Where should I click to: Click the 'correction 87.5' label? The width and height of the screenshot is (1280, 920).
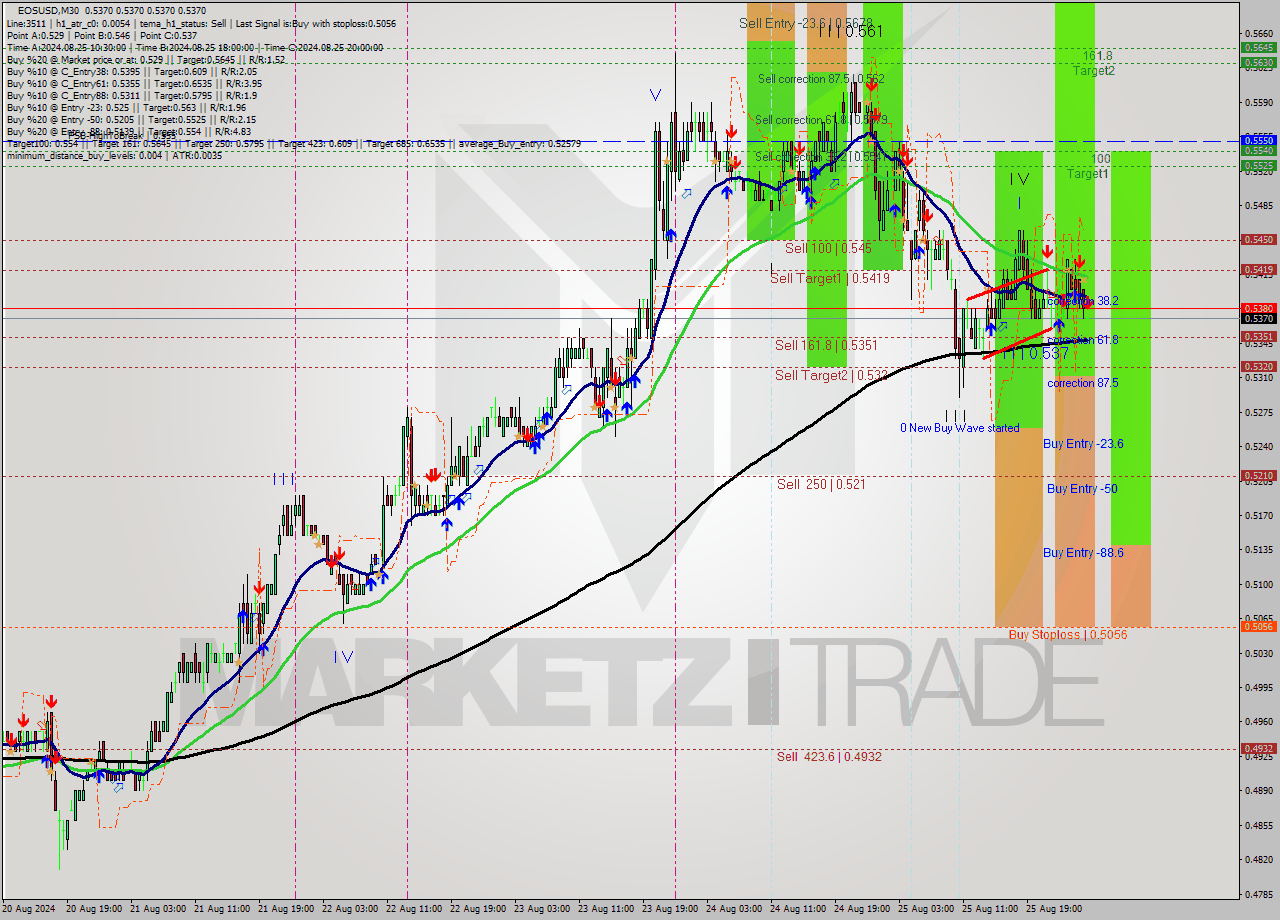1083,383
